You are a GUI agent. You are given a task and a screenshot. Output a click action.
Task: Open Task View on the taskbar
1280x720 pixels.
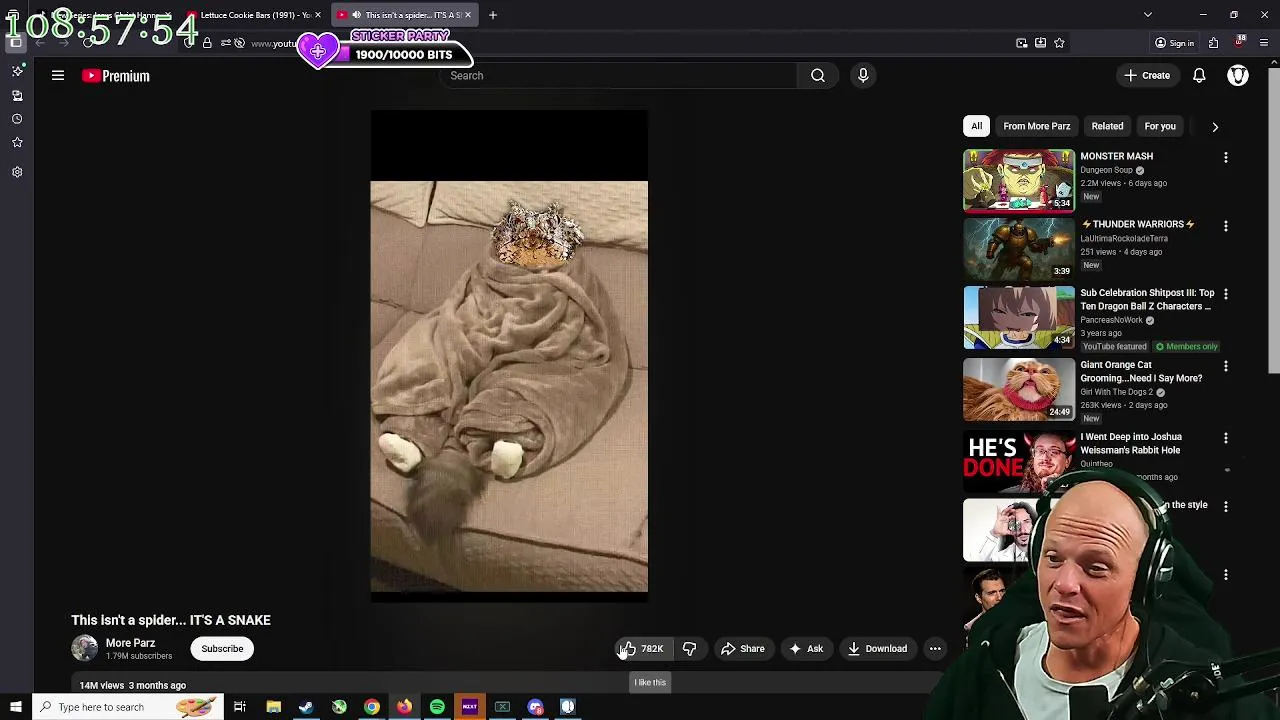point(240,707)
